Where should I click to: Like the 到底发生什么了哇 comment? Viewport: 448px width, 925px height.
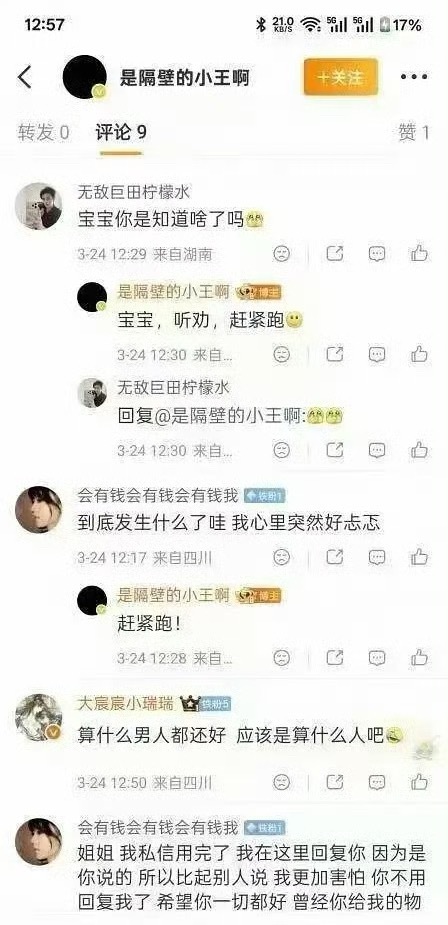click(x=419, y=557)
